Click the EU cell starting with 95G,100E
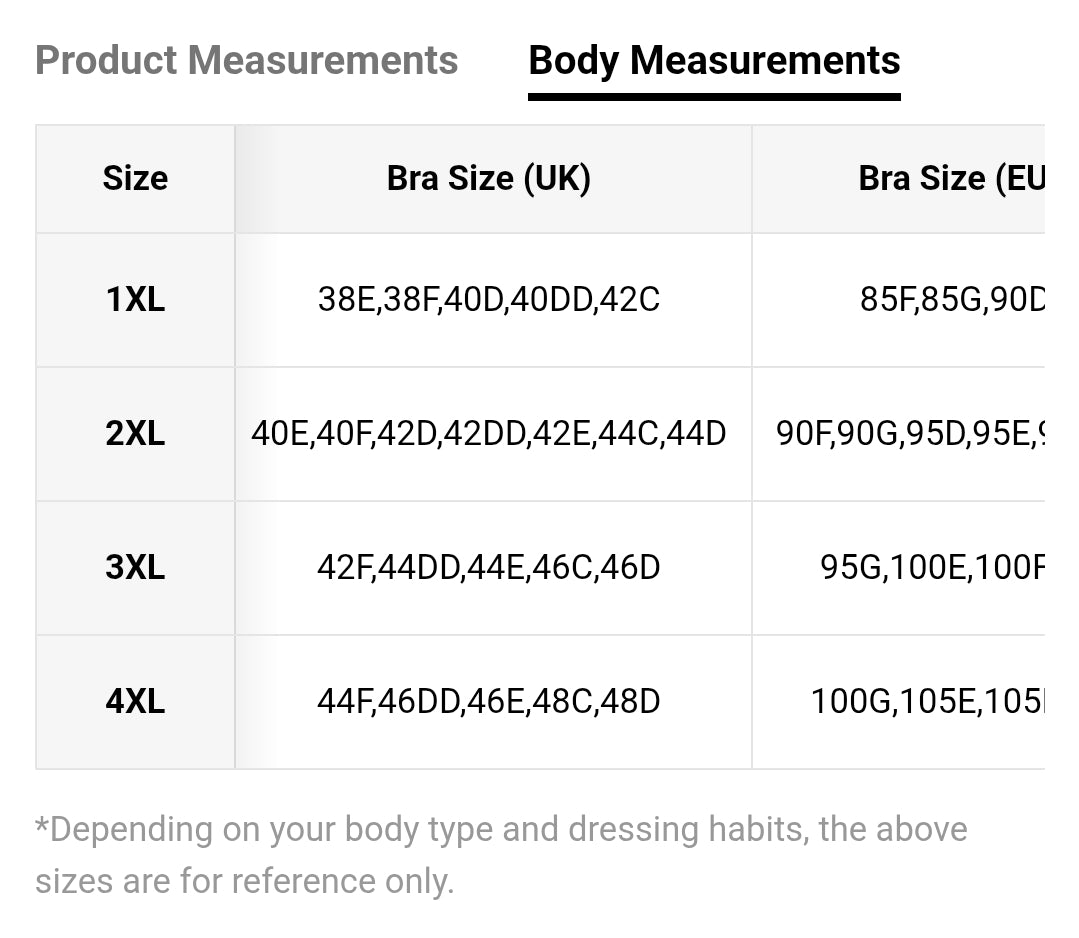 pos(932,568)
